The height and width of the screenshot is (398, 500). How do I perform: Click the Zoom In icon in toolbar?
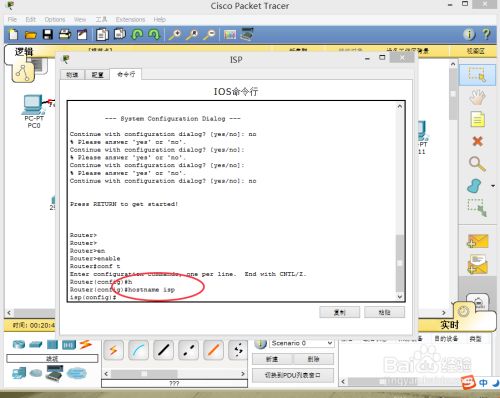pos(175,34)
